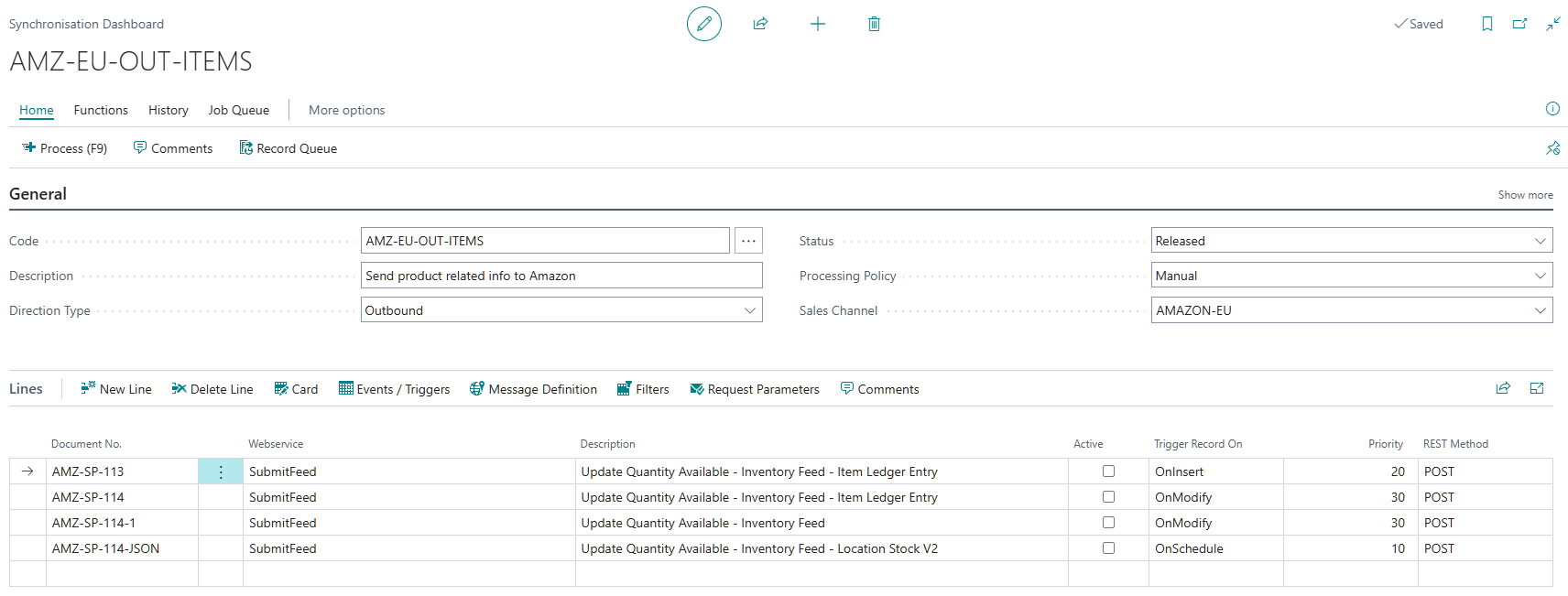Click the share icon in header

click(x=760, y=24)
